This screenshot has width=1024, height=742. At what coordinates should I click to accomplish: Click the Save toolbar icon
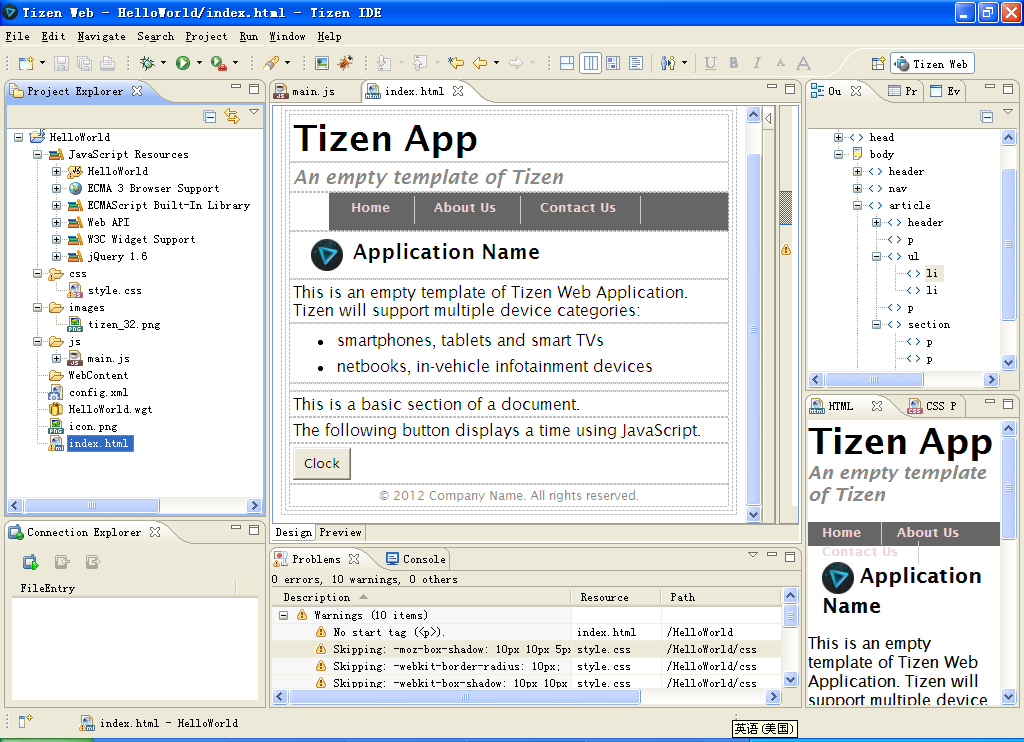pyautogui.click(x=61, y=63)
